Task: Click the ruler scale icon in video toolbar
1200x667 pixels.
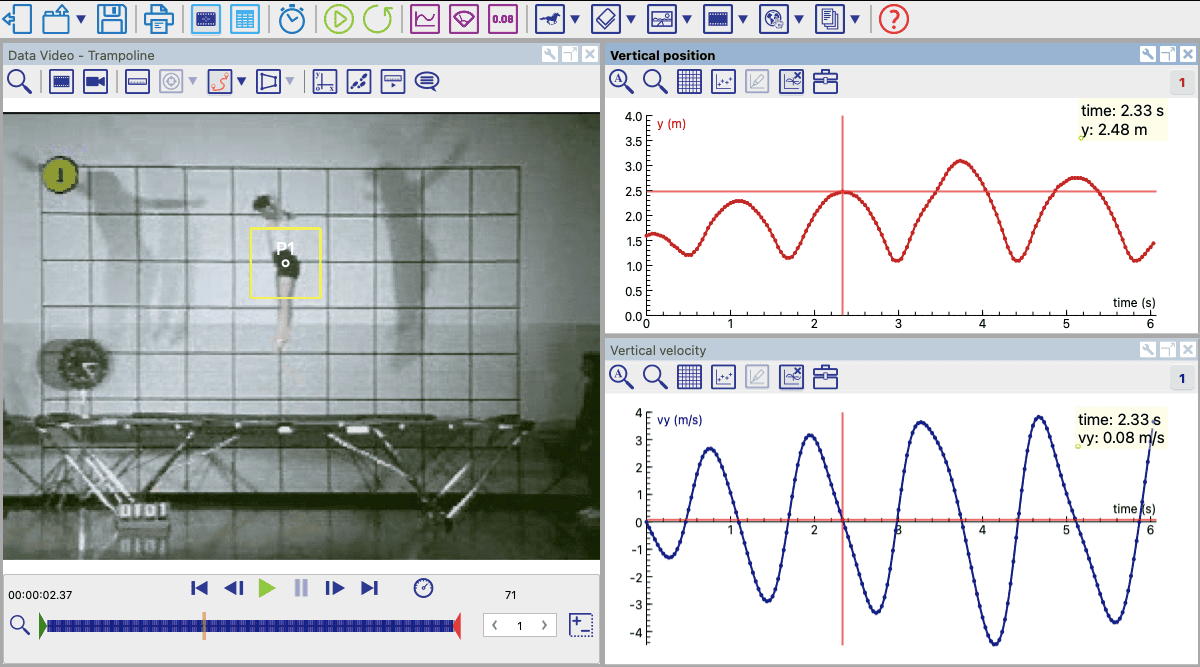Action: coord(137,82)
